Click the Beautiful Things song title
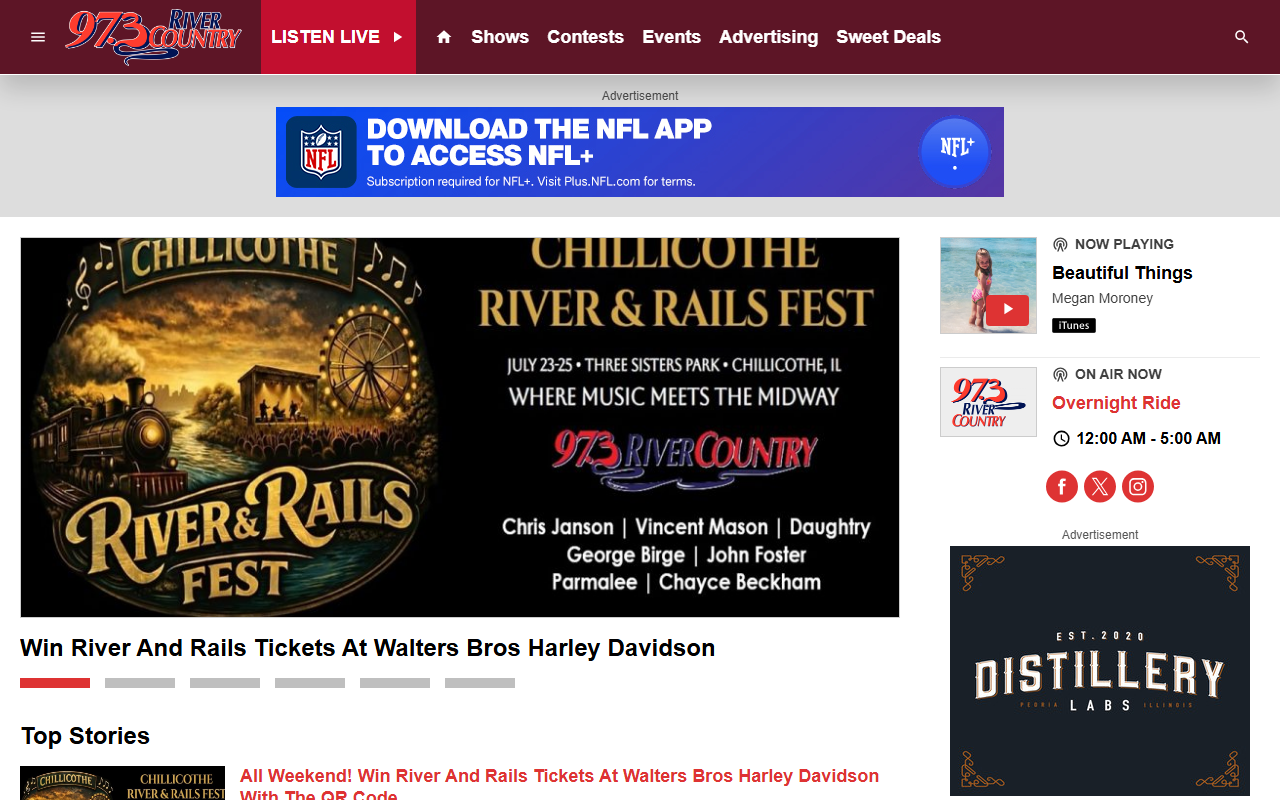 (1122, 273)
